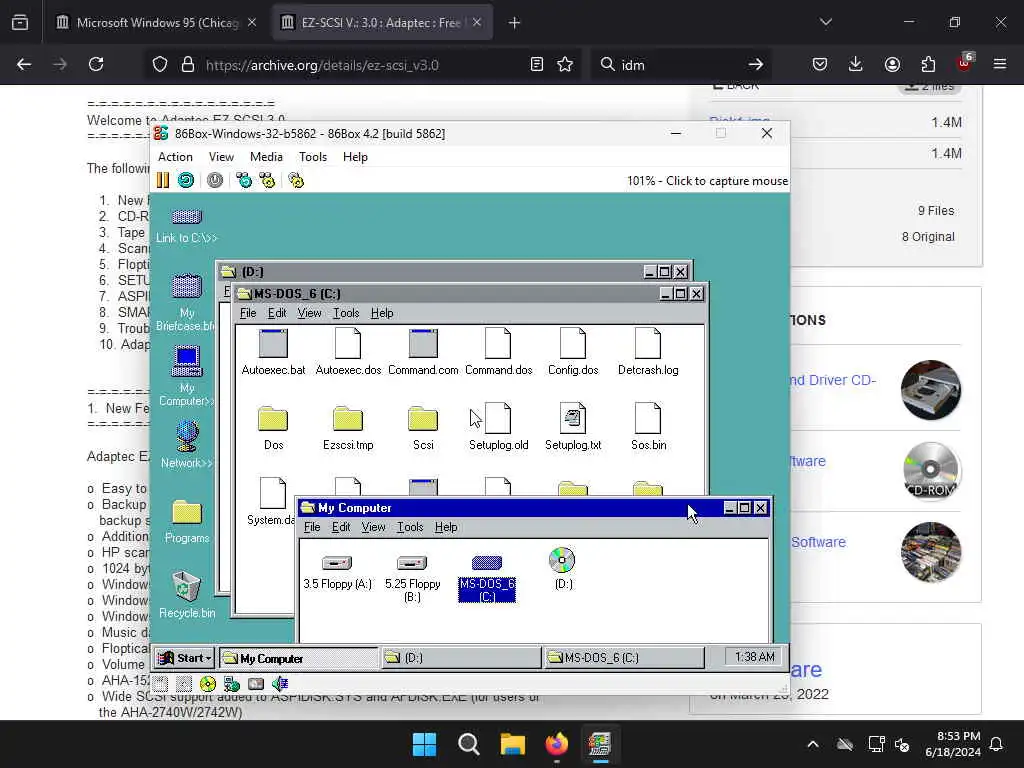The height and width of the screenshot is (768, 1024).
Task: Select Setuplog.old file icon
Action: [498, 428]
